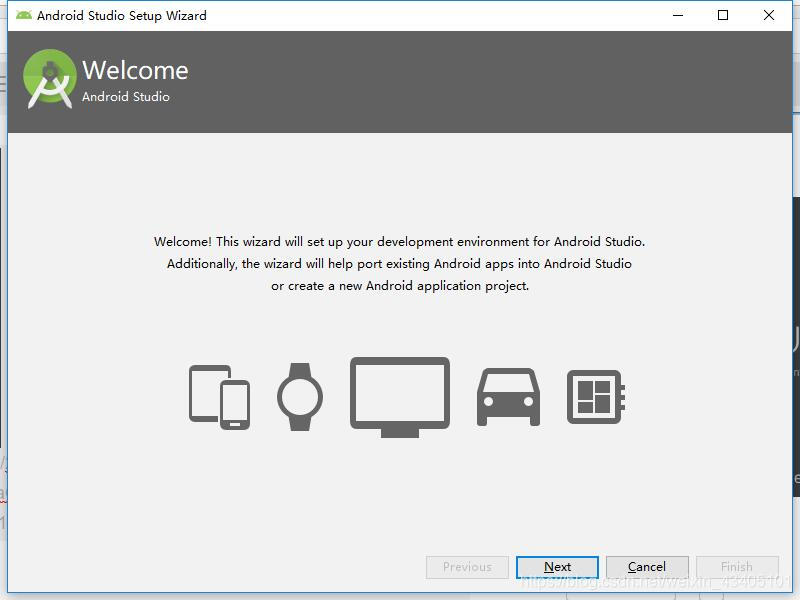
Task: Click the phone and tablet device icon
Action: click(219, 397)
